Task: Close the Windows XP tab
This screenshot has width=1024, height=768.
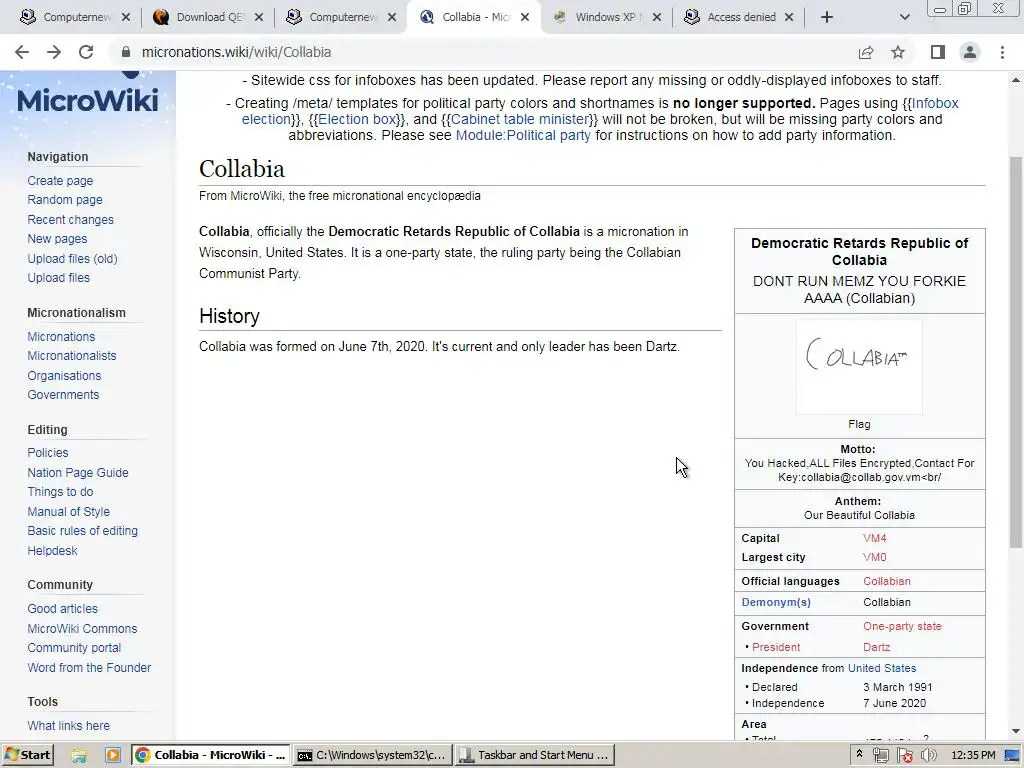Action: 656,18
